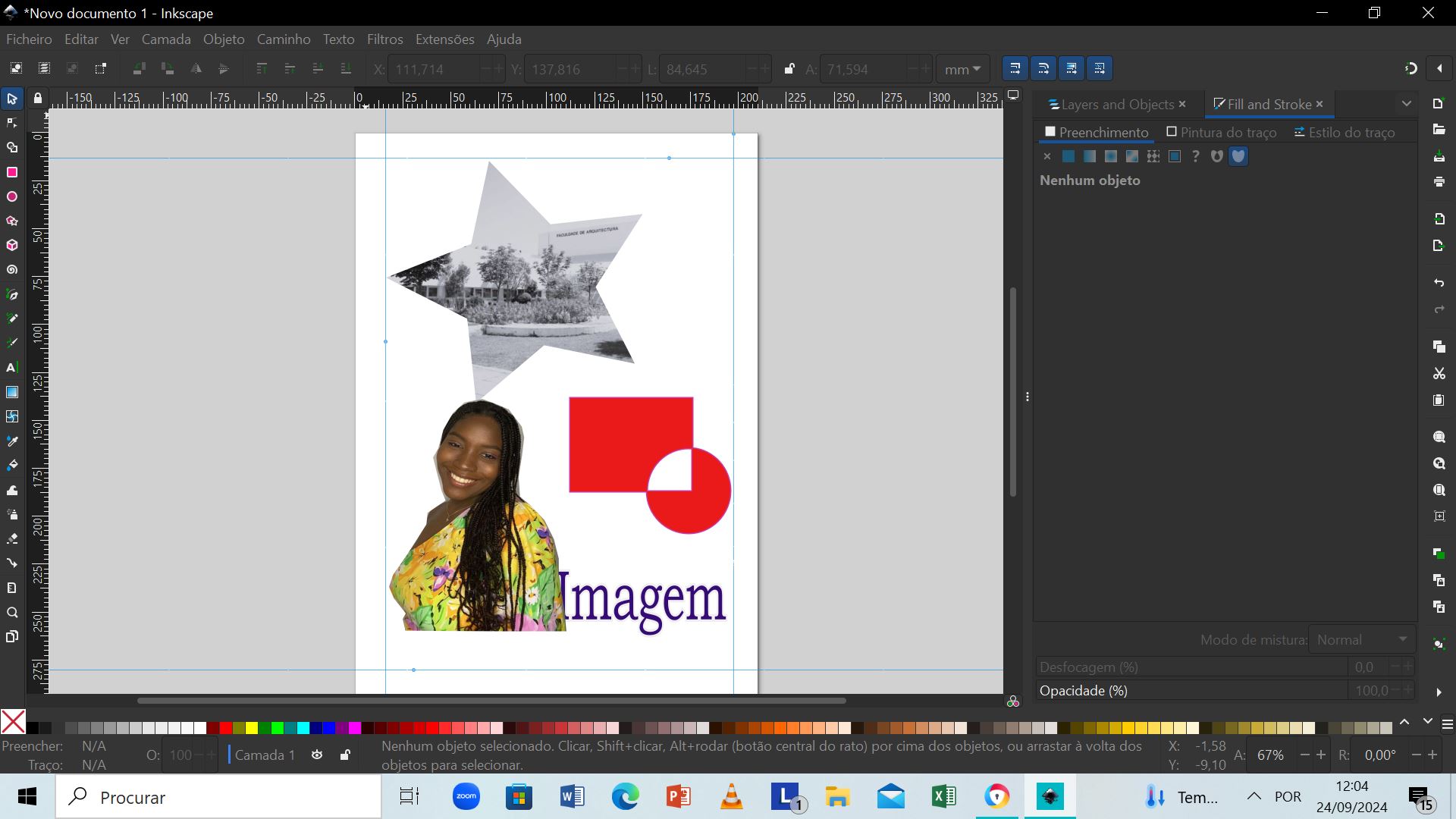
Task: Select the Paint bucket tool
Action: pos(12,466)
